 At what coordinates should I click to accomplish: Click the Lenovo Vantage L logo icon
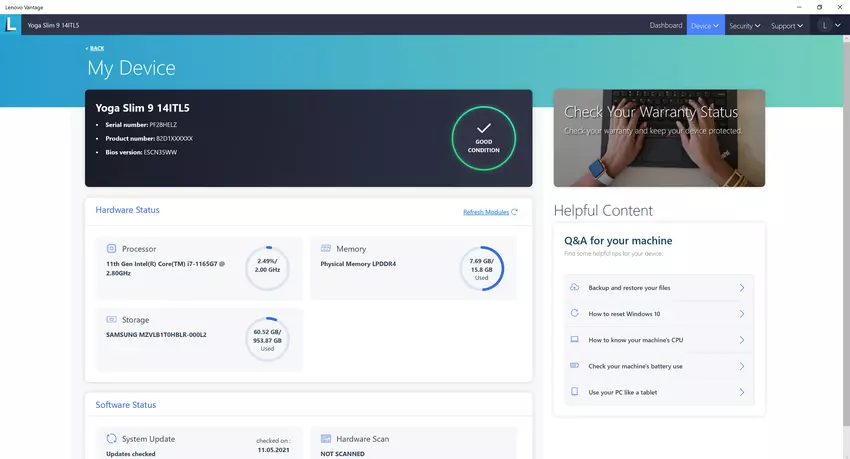point(11,25)
